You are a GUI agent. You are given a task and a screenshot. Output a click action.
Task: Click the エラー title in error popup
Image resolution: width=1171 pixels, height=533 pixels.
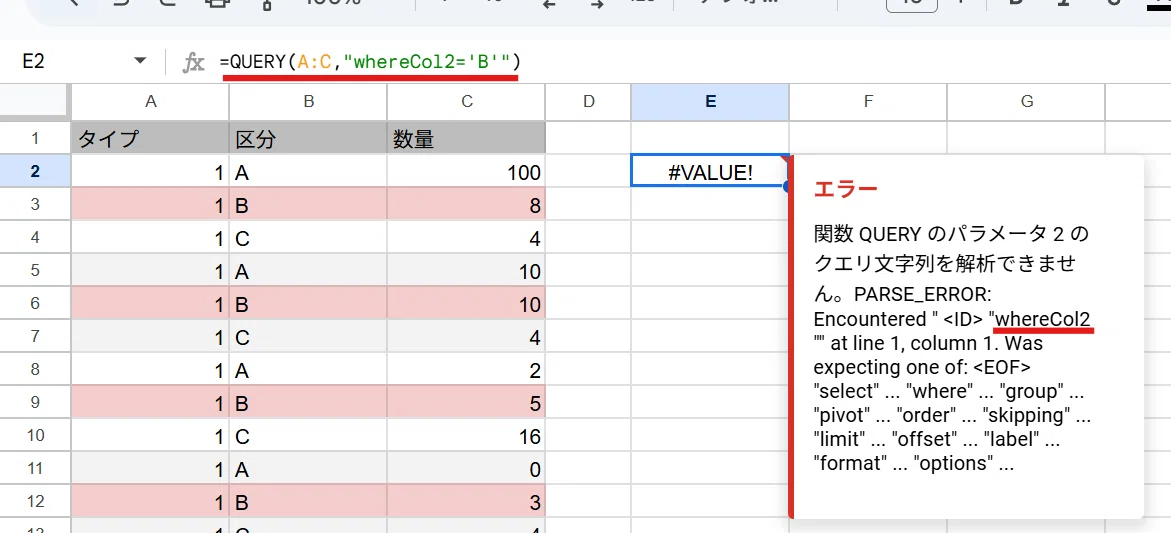click(845, 188)
